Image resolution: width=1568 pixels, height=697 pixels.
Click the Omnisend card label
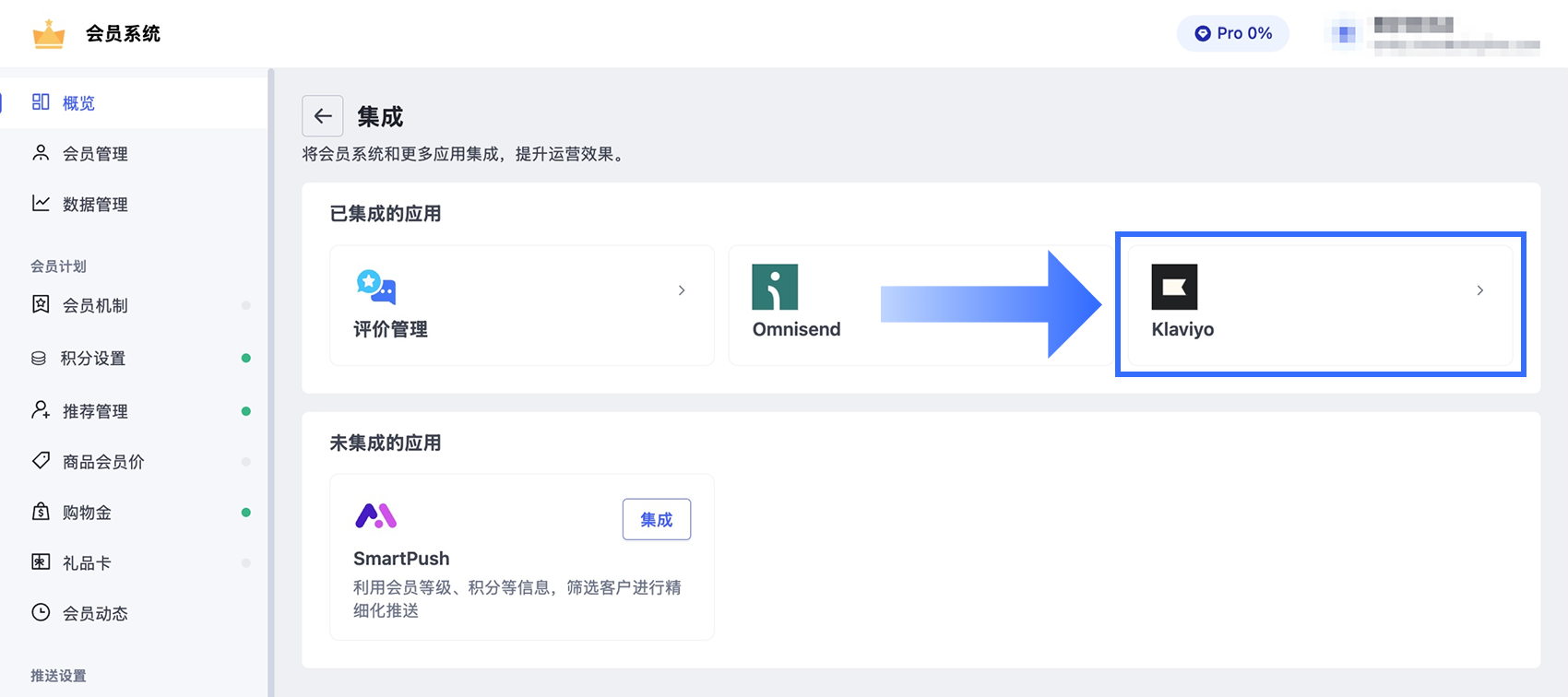796,329
